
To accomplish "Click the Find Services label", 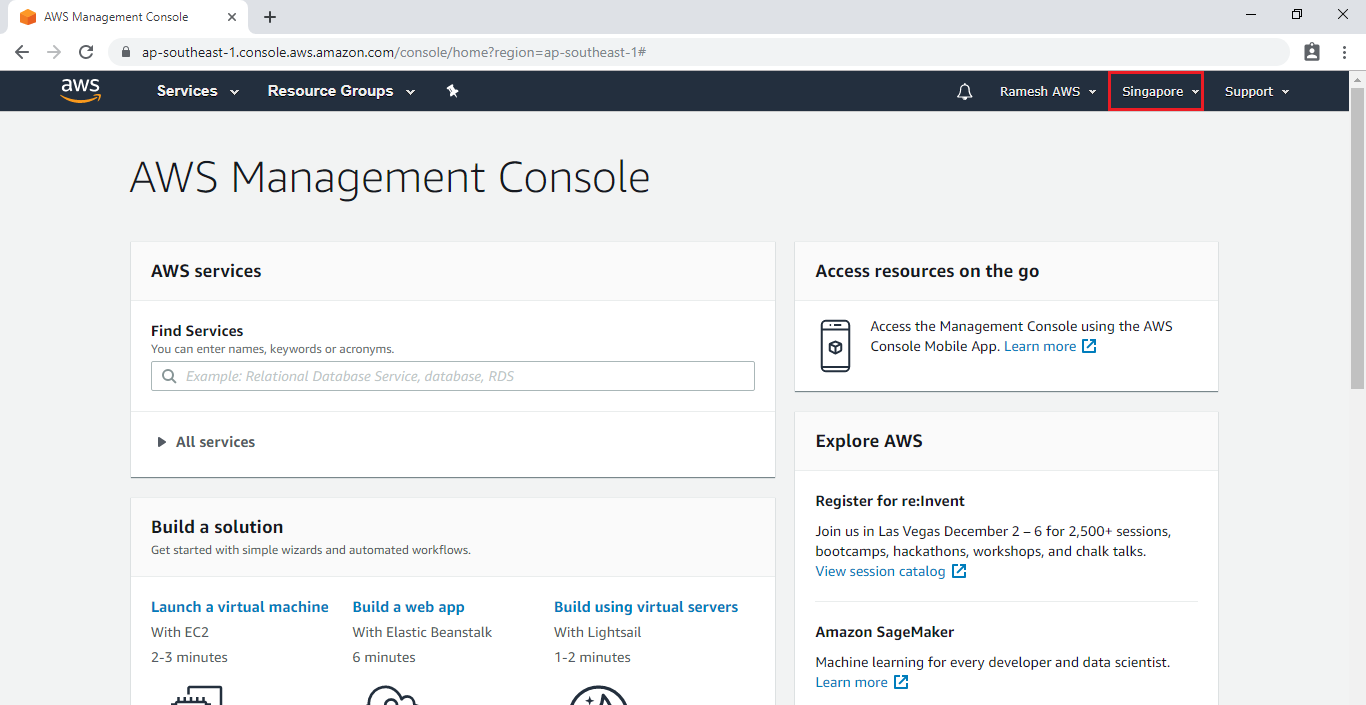I will pyautogui.click(x=197, y=331).
